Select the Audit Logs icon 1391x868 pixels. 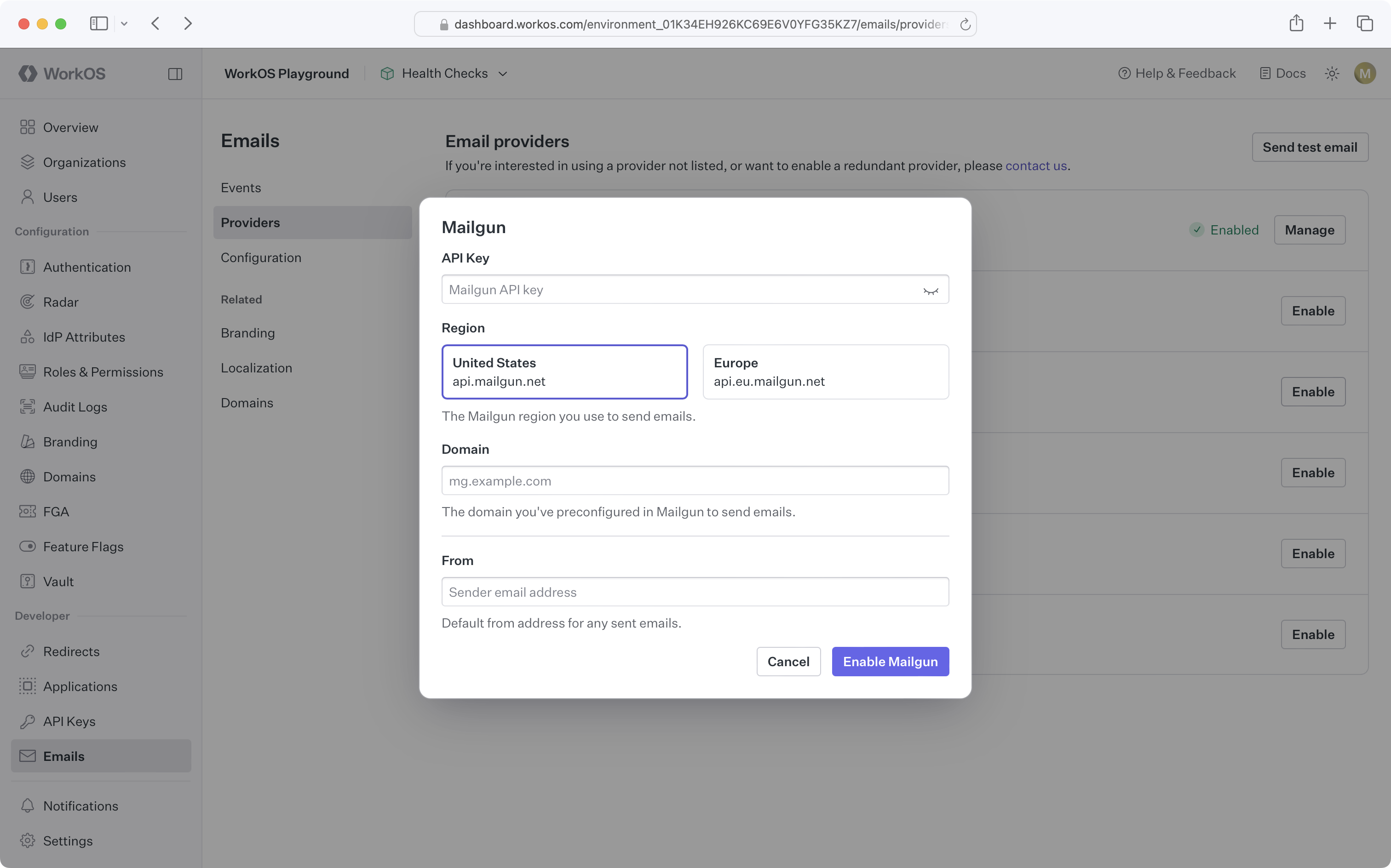[28, 406]
